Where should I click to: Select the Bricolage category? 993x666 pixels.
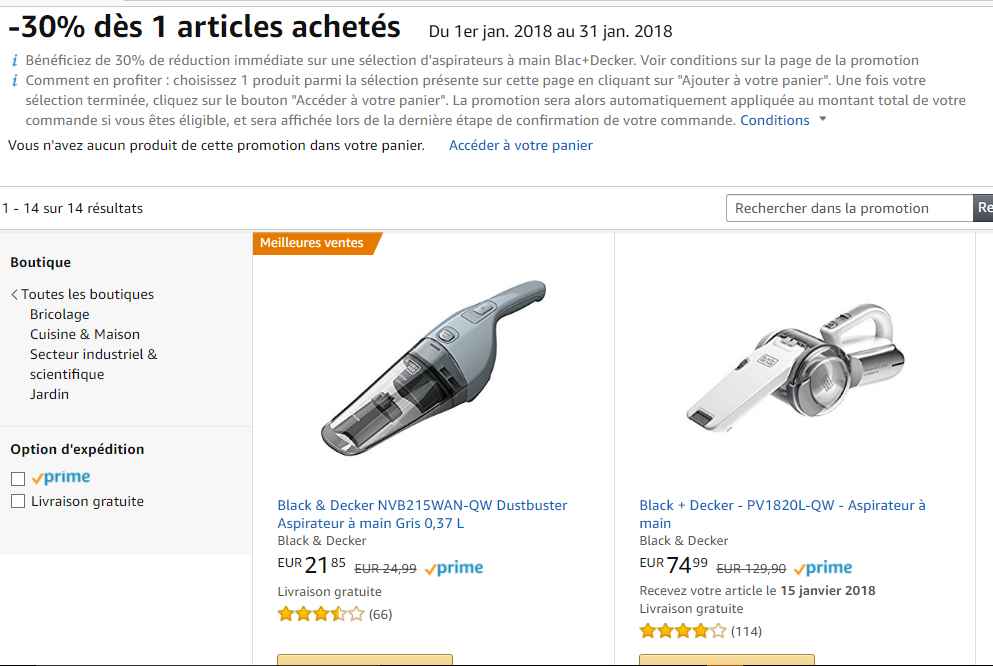coord(59,314)
